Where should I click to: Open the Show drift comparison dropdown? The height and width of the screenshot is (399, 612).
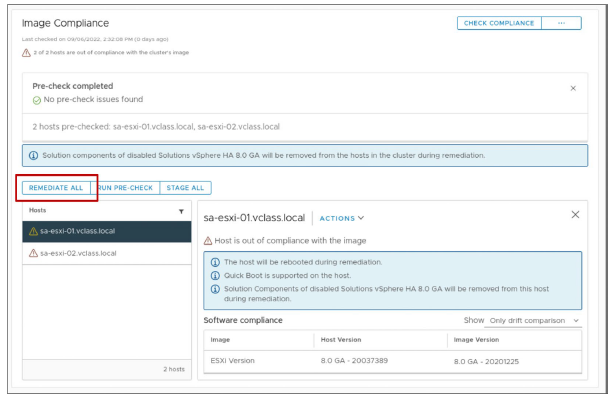coord(533,321)
